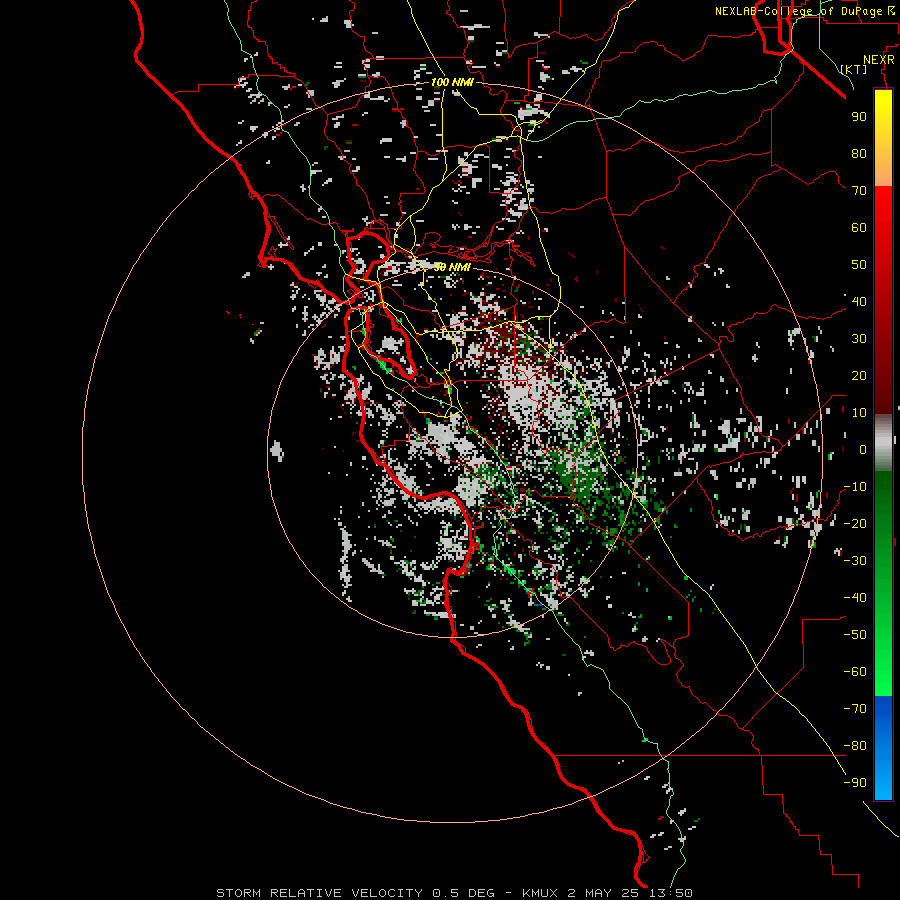
Task: Click the "-40" value on velocity scale
Action: click(x=855, y=598)
